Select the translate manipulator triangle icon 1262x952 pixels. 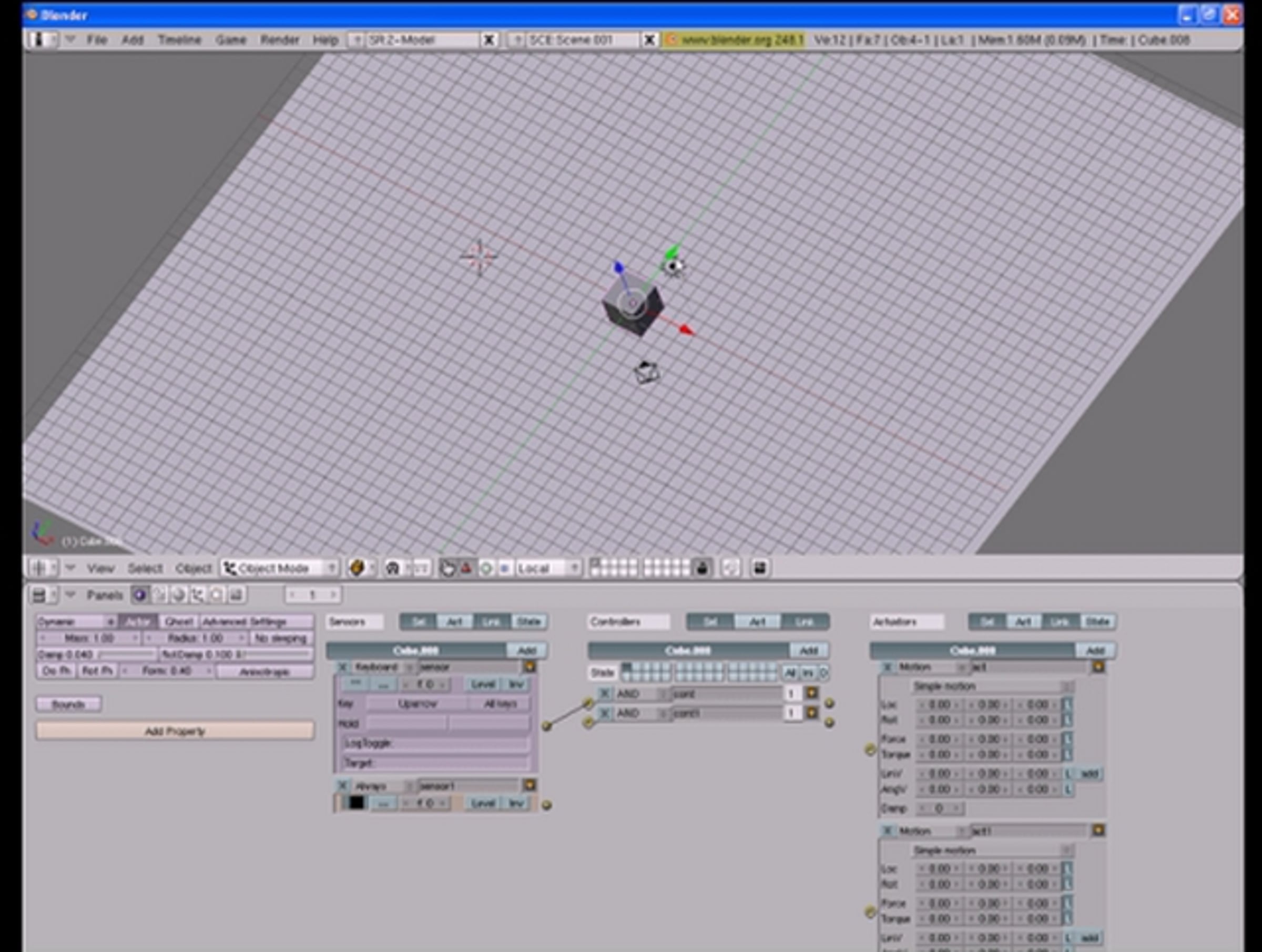[x=467, y=568]
